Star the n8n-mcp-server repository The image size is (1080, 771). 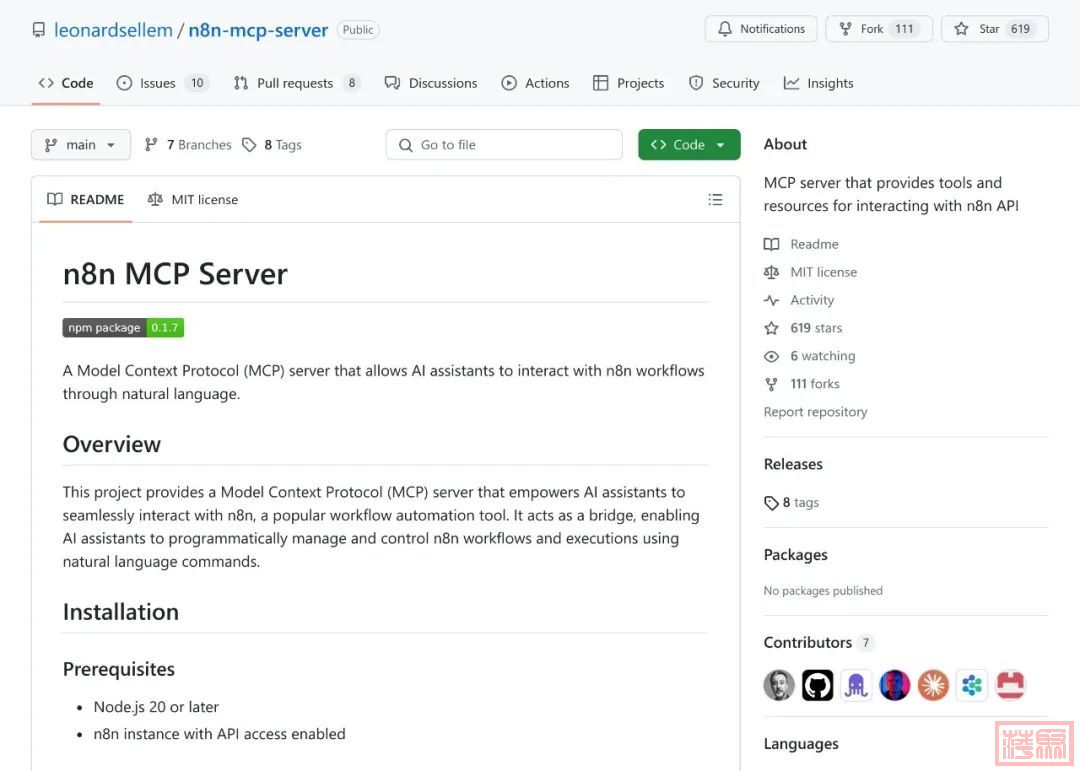click(994, 29)
